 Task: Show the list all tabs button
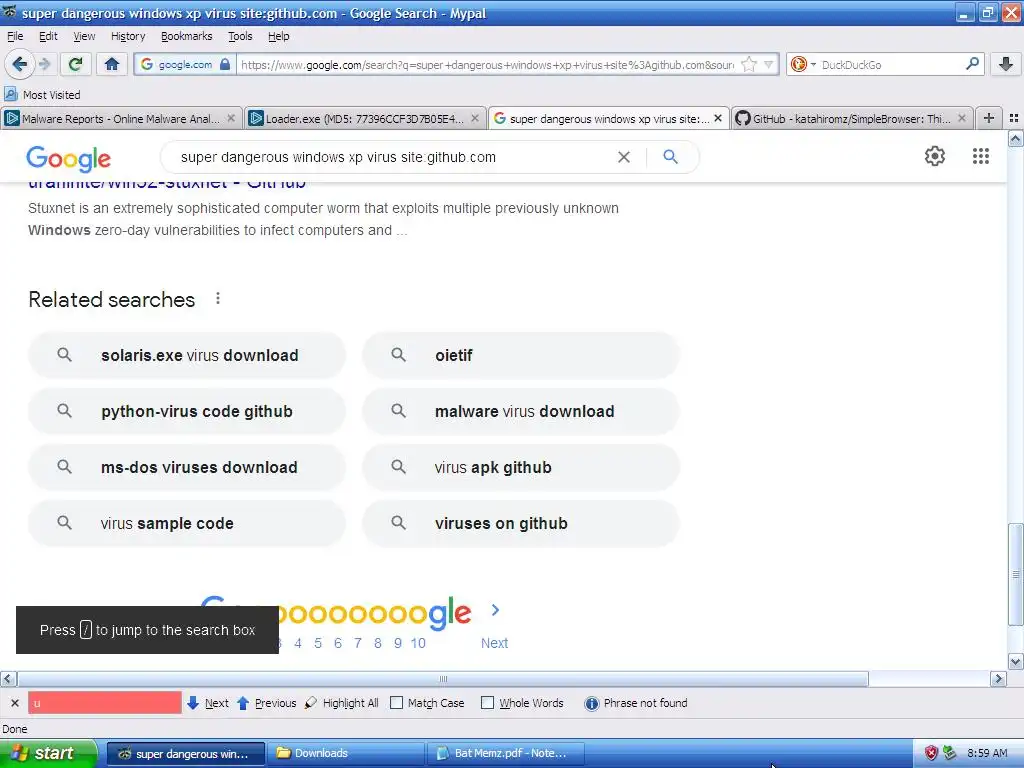pyautogui.click(x=1014, y=118)
